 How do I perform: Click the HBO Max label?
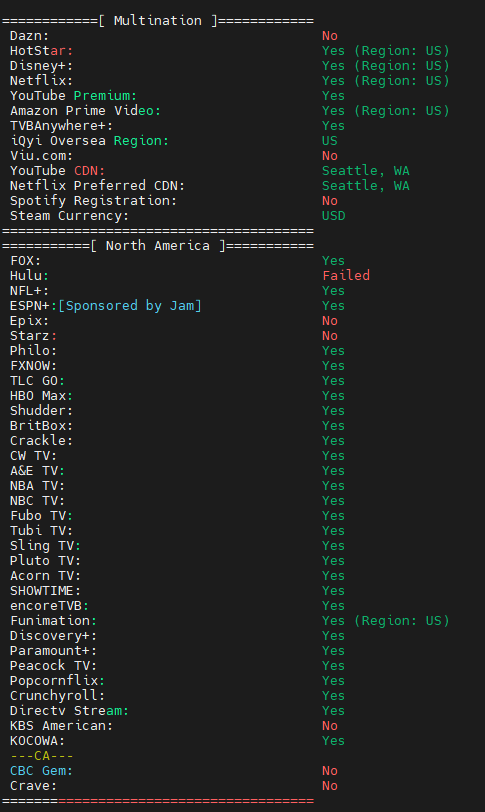[41, 396]
